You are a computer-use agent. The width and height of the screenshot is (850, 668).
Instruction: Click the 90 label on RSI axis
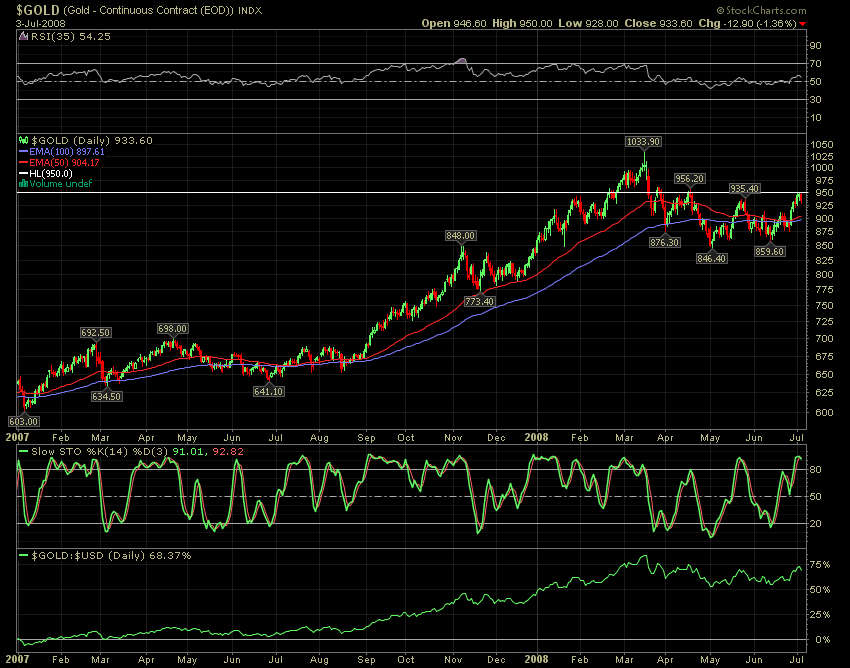816,46
